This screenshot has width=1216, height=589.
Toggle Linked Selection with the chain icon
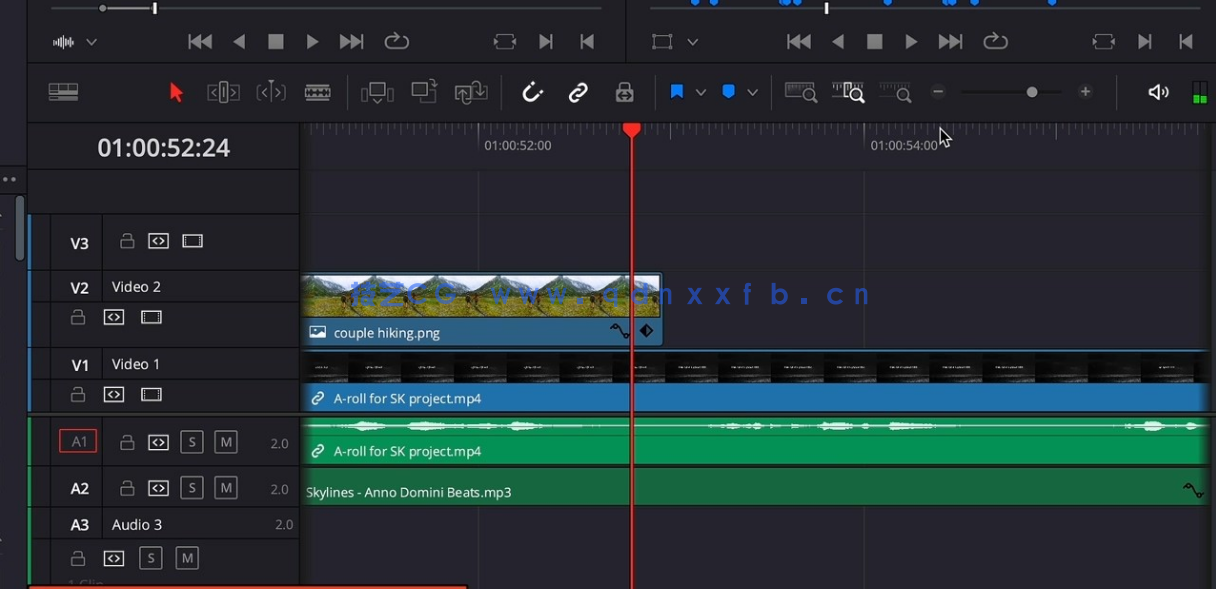(578, 91)
